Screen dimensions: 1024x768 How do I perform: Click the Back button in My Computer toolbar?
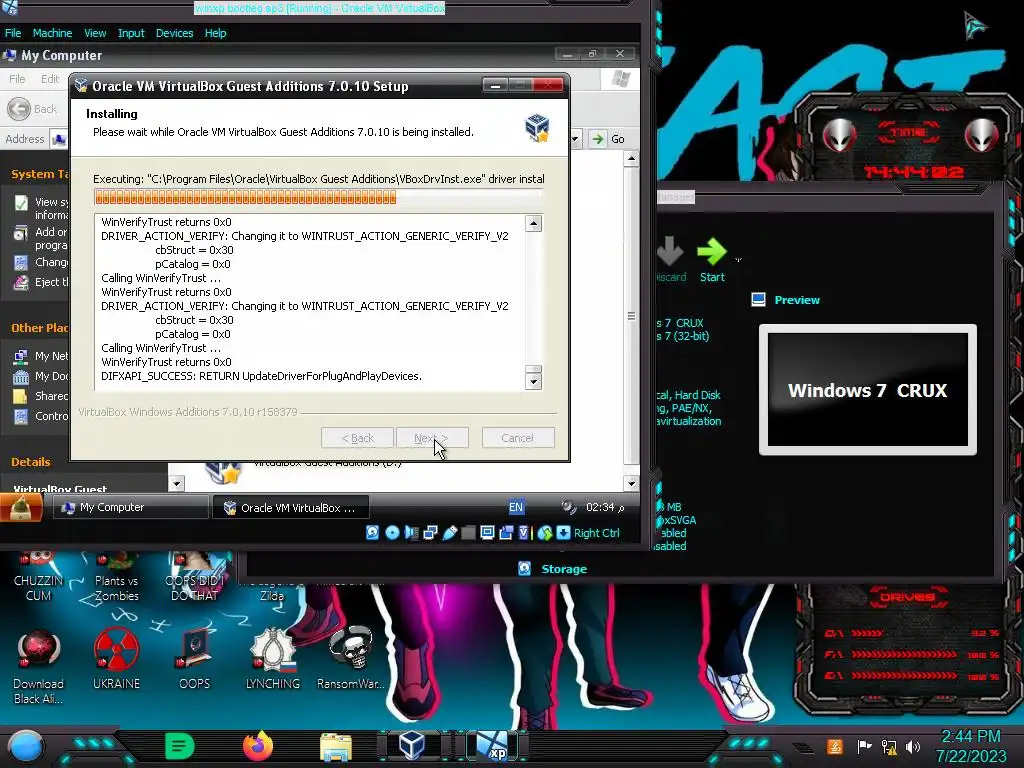click(33, 108)
